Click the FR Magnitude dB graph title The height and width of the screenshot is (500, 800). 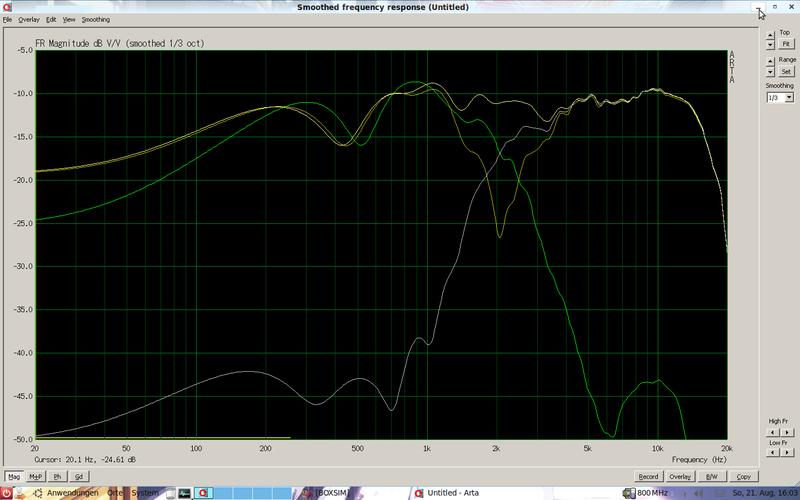click(x=119, y=43)
